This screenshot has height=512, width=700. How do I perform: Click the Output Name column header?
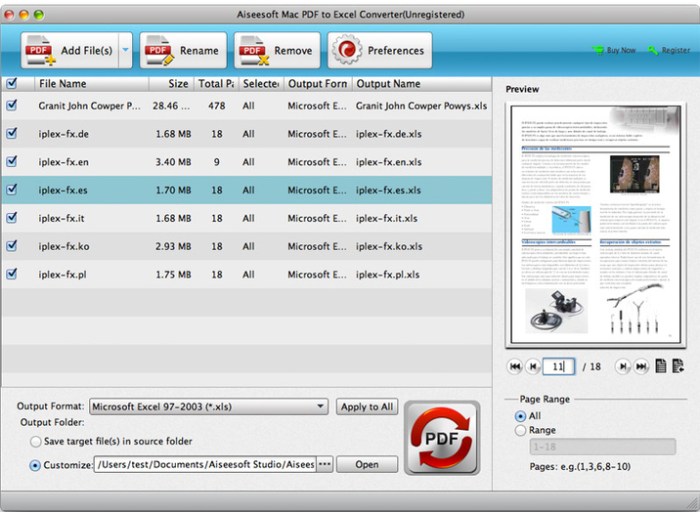click(422, 83)
